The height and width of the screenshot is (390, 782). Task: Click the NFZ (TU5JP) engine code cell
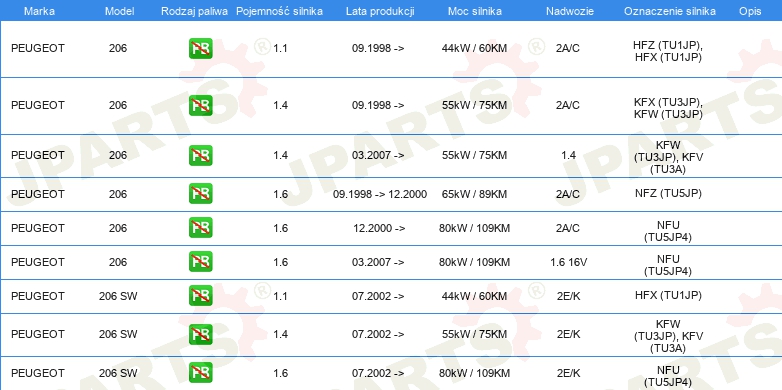668,194
